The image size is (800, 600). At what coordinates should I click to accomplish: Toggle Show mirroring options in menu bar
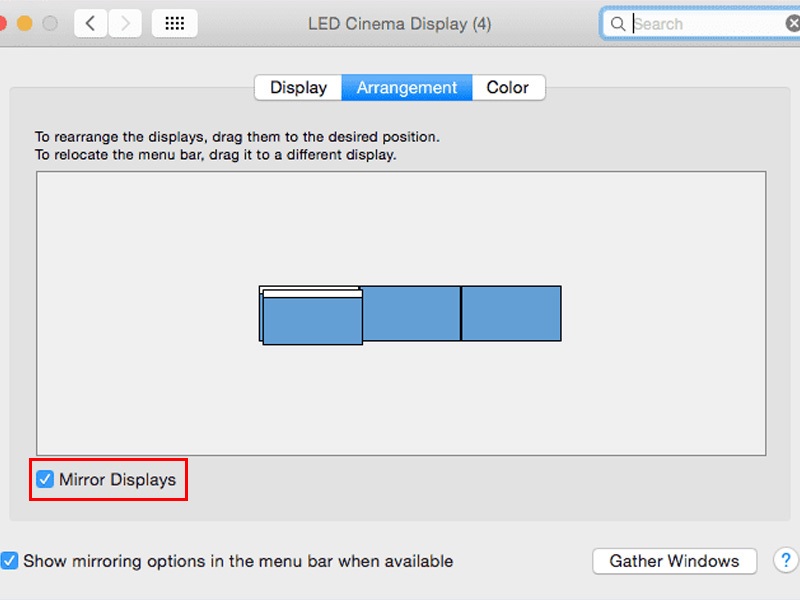click(10, 561)
